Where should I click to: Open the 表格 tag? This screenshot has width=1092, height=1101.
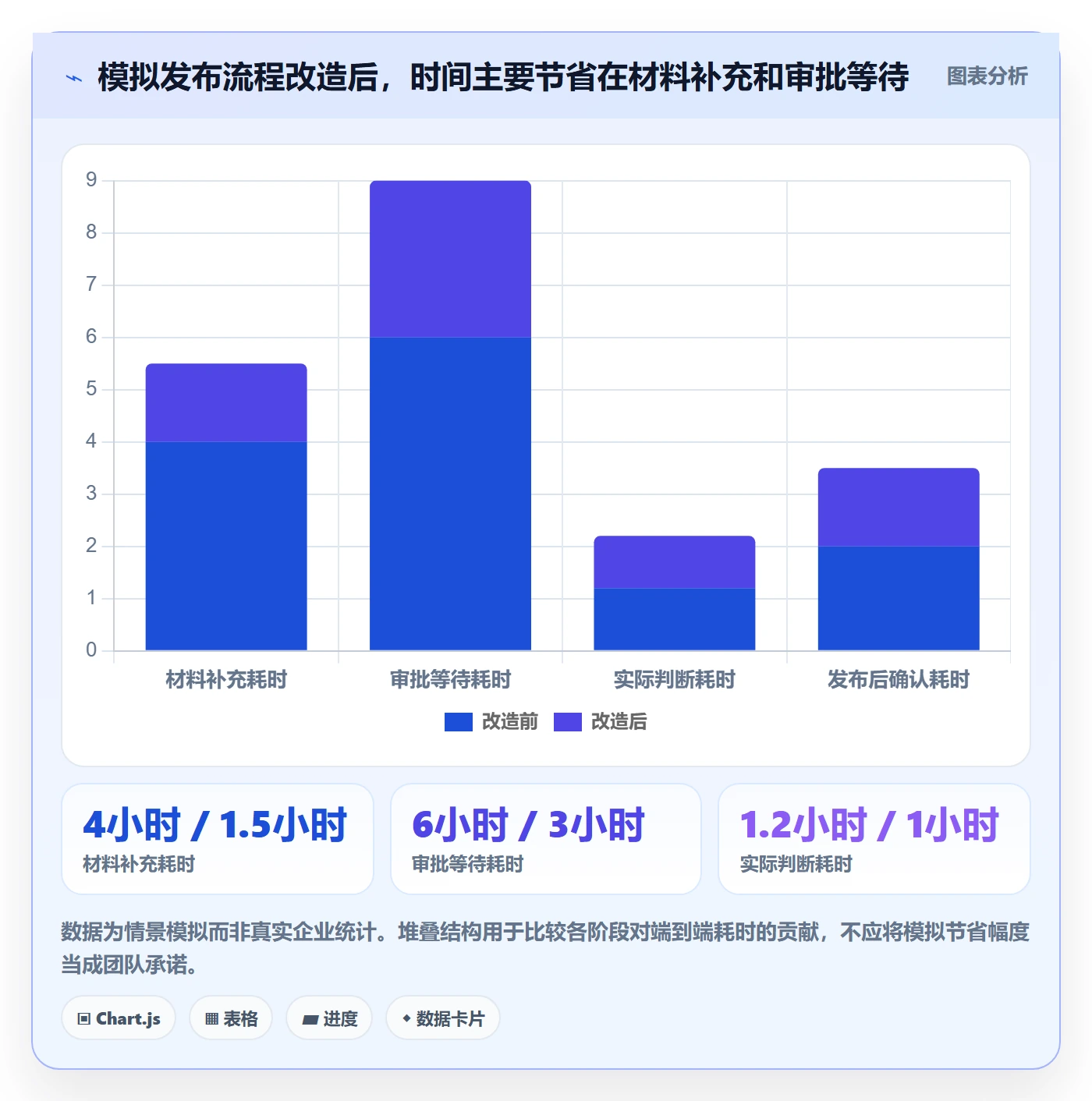231,1018
